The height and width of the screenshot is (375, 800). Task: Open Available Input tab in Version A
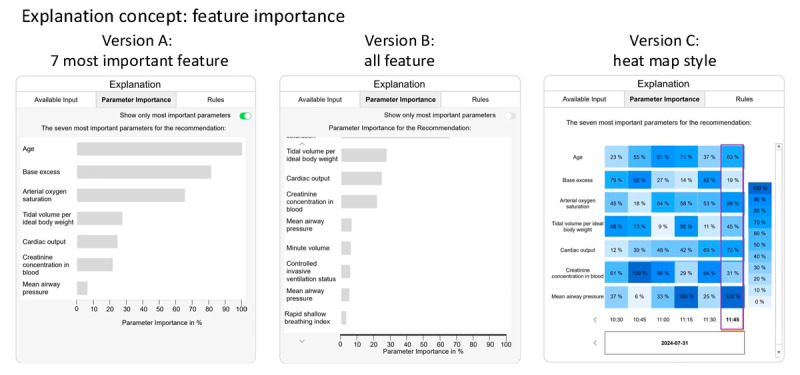[56, 99]
